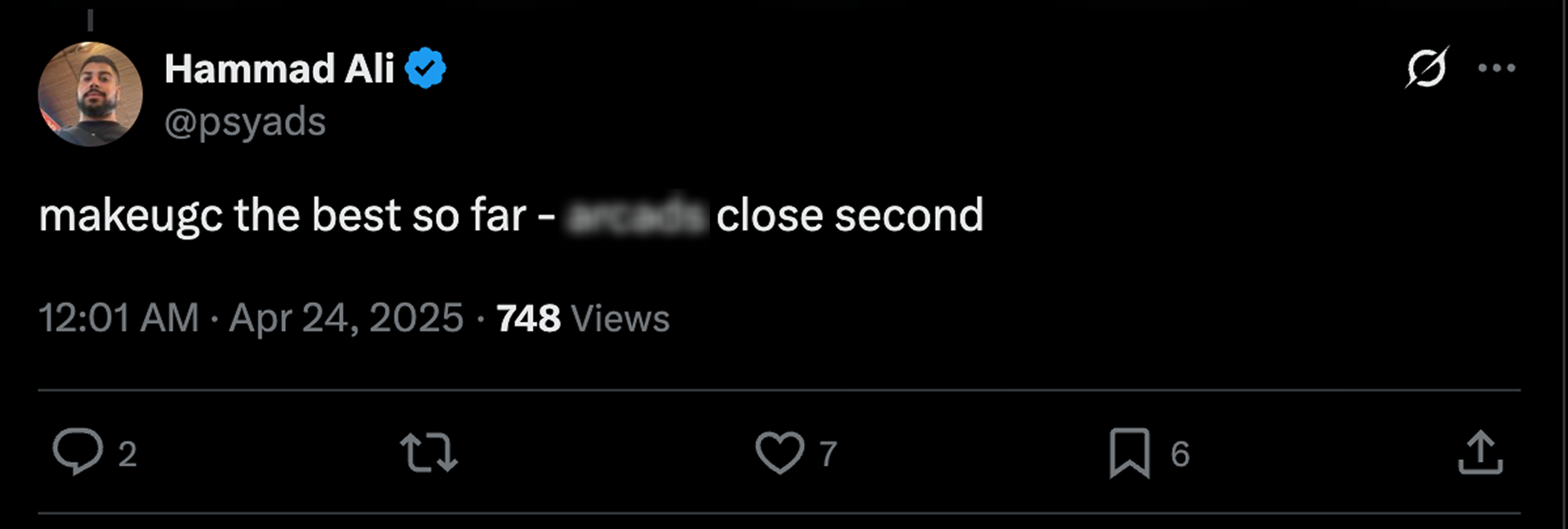Bookmark the post with the bookmark icon
The width and height of the screenshot is (1568, 529).
point(1130,453)
